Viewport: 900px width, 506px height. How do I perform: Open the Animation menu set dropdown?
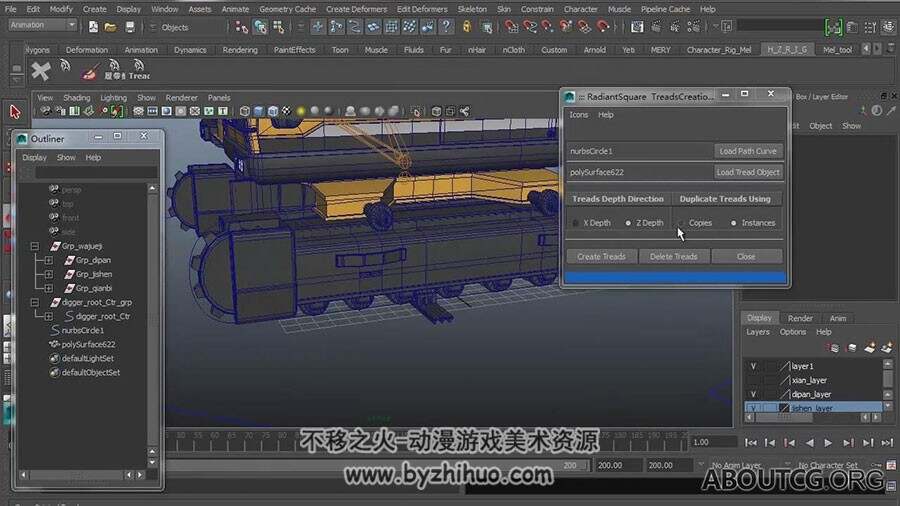(x=42, y=25)
